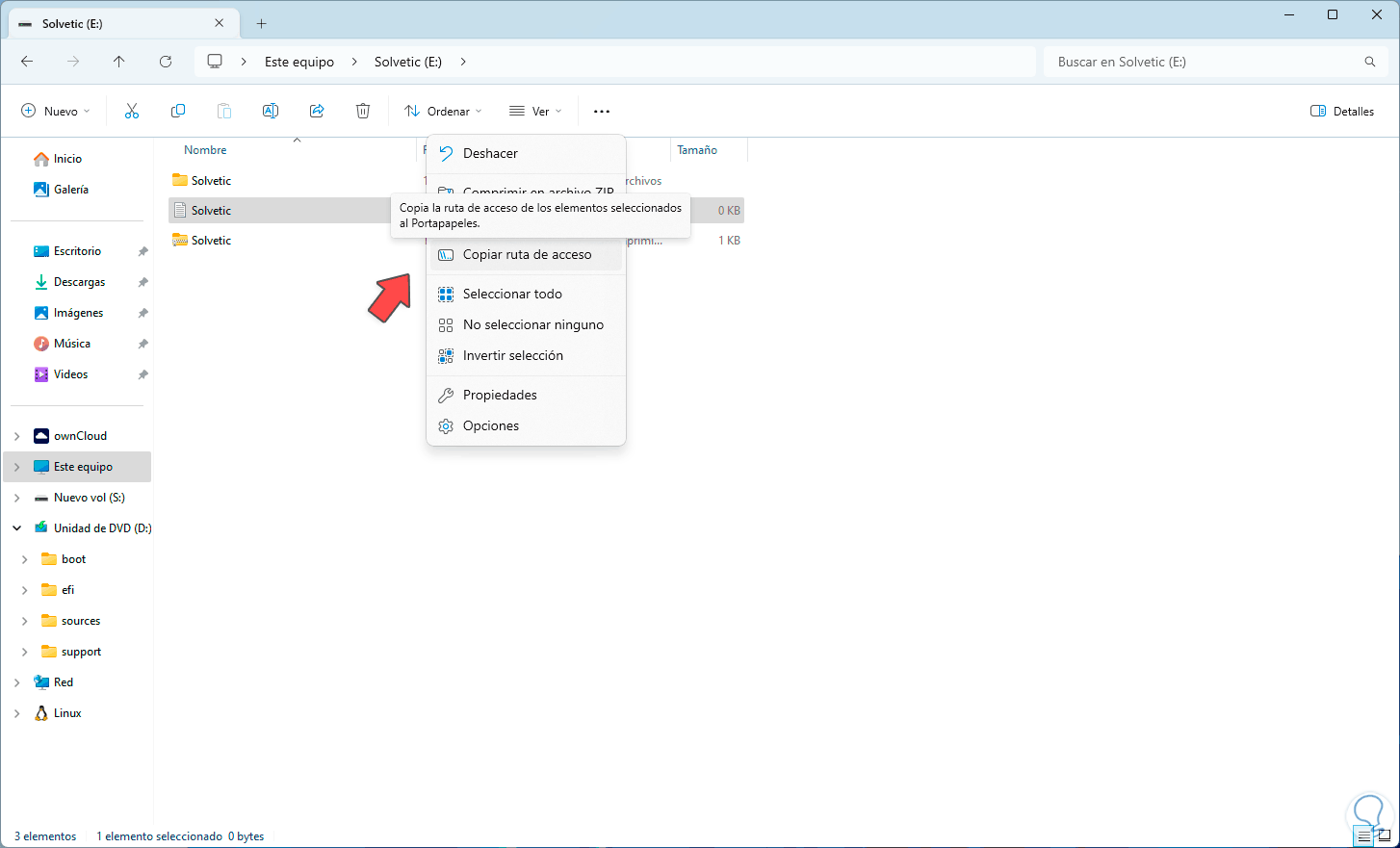Viewport: 1400px width, 848px height.
Task: Open Opciones from the menu
Action: (x=526, y=426)
